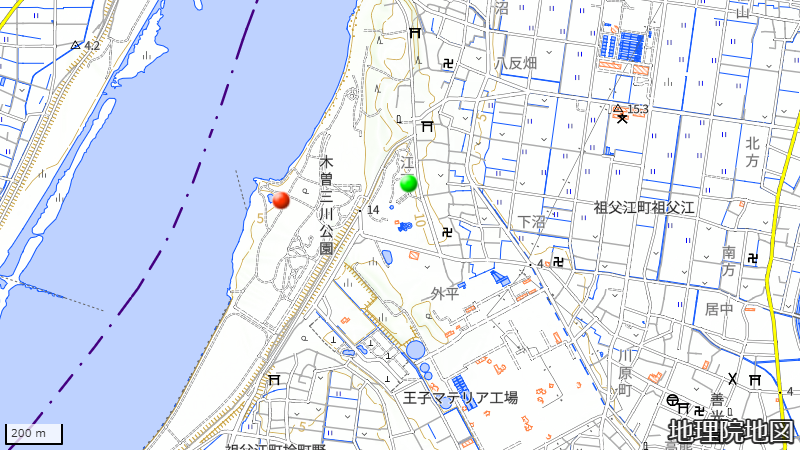The height and width of the screenshot is (450, 800).
Task: Click the red marker pin
Action: click(281, 200)
